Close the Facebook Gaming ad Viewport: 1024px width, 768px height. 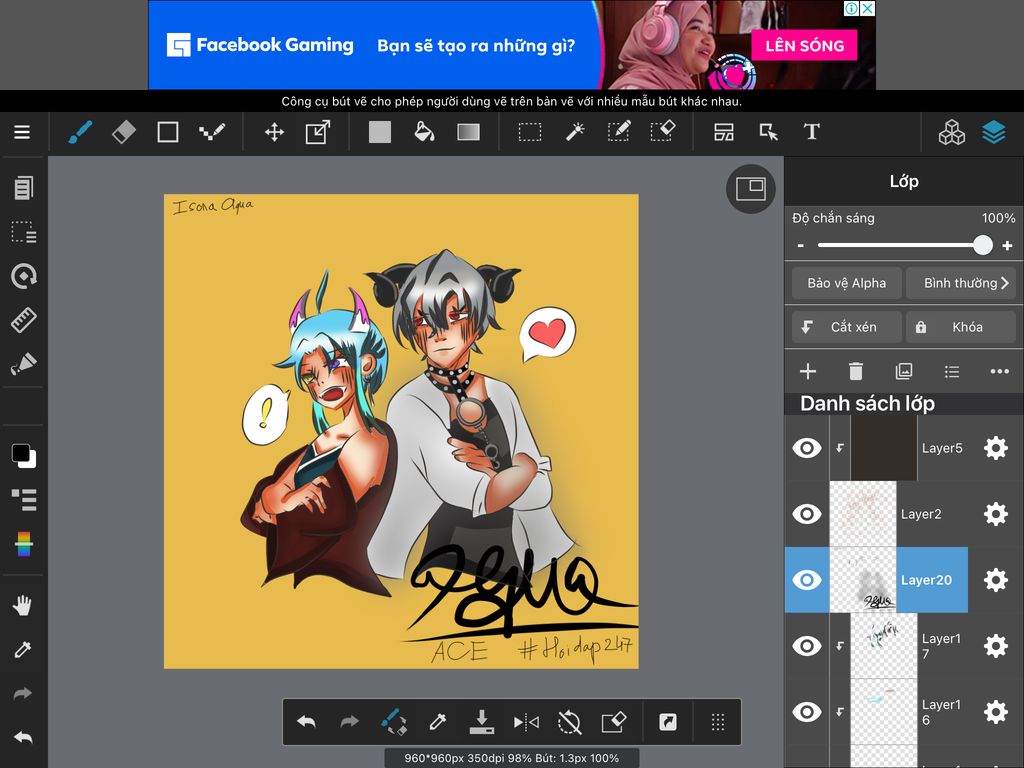[x=867, y=8]
